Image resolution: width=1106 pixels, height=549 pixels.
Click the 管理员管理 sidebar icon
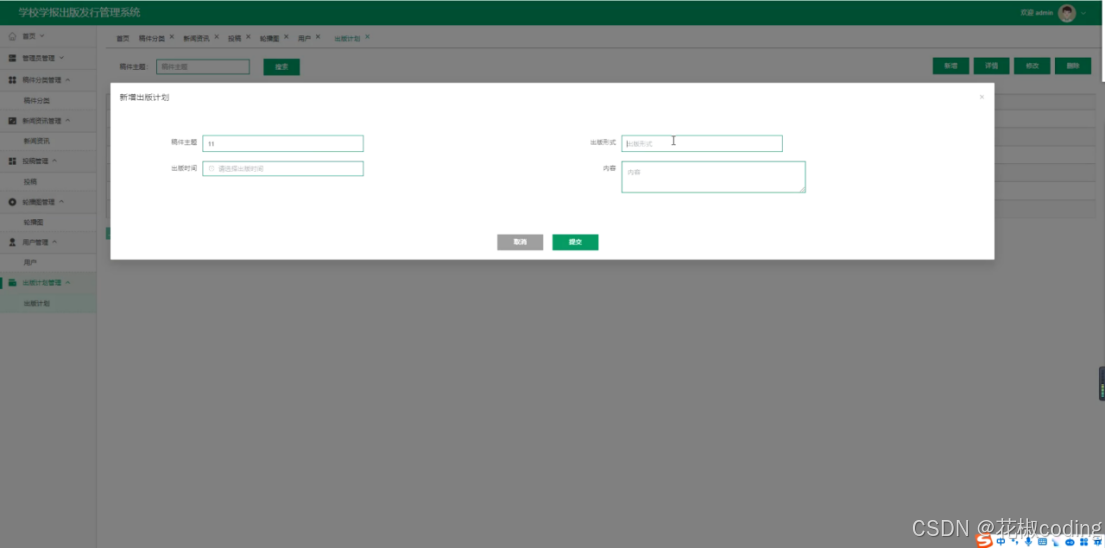[12, 58]
